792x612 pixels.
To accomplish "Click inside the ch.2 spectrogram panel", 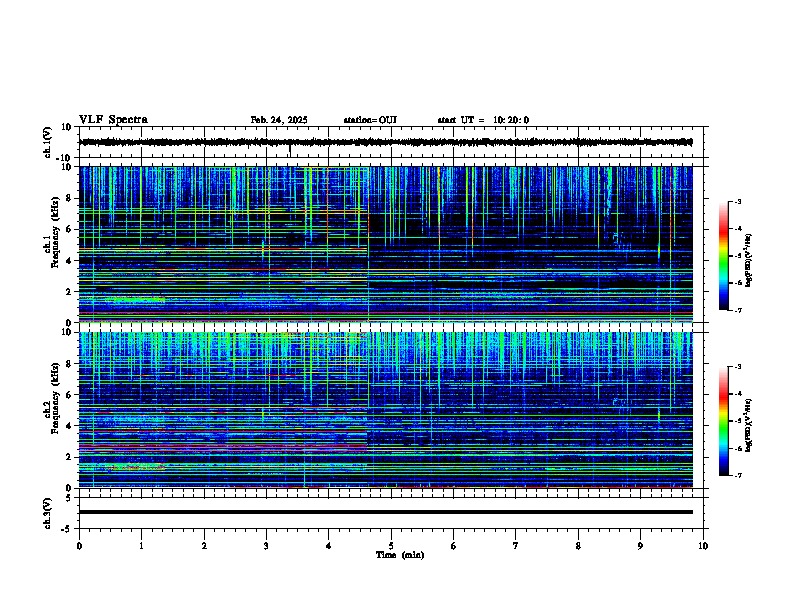I will click(386, 410).
